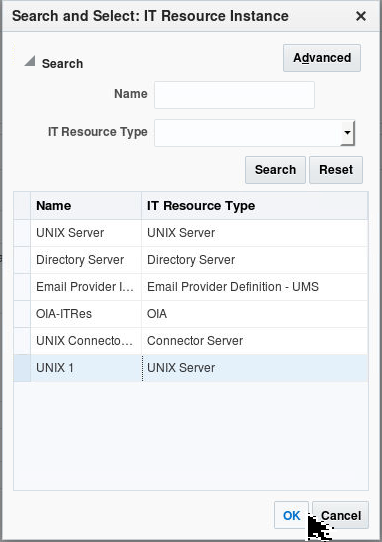Image resolution: width=382 pixels, height=542 pixels.
Task: Click the Search button
Action: tap(275, 170)
